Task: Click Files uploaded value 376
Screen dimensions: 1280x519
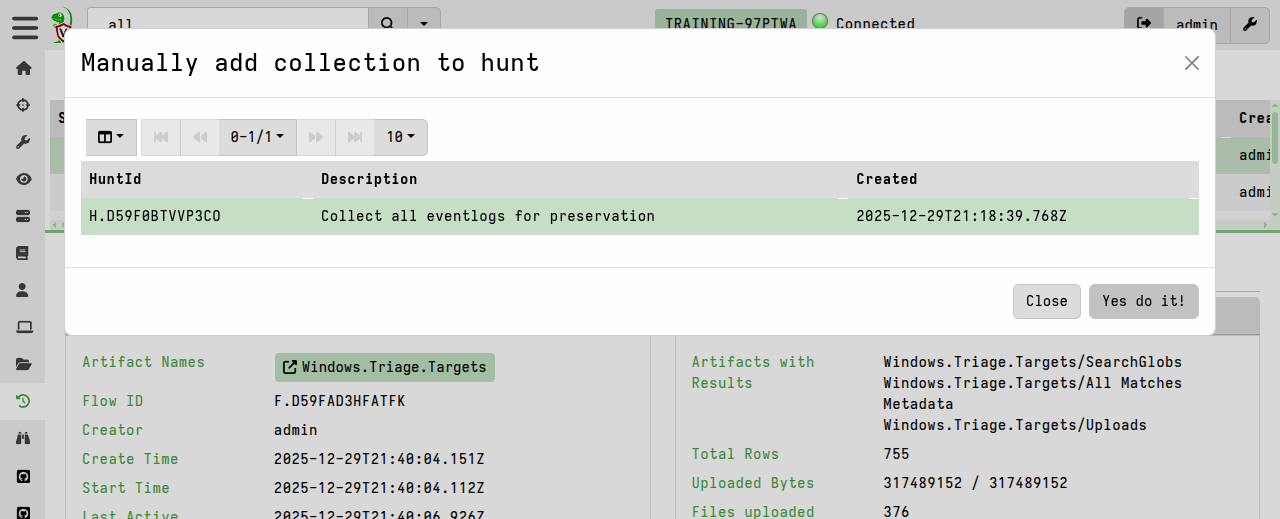Action: (896, 512)
